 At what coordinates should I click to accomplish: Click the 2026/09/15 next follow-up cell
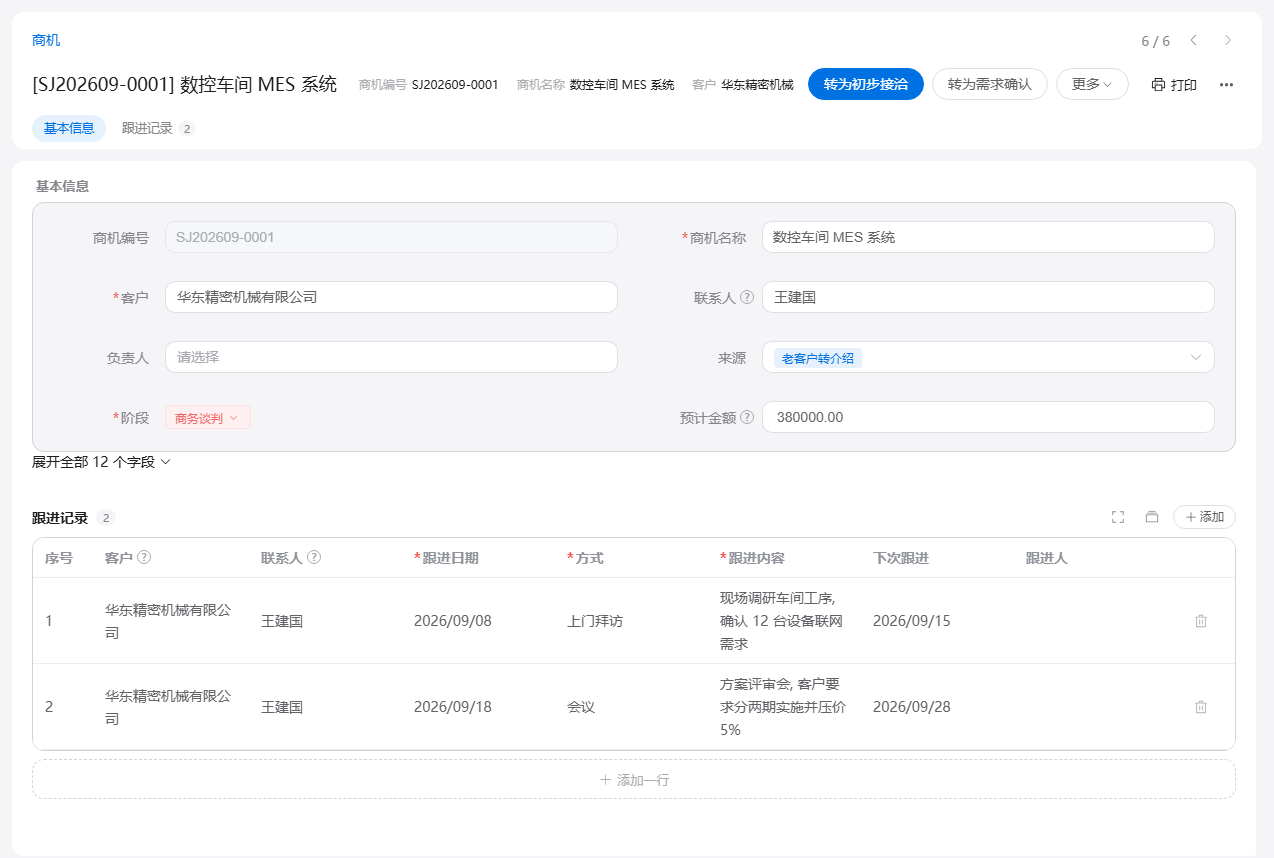pos(912,621)
